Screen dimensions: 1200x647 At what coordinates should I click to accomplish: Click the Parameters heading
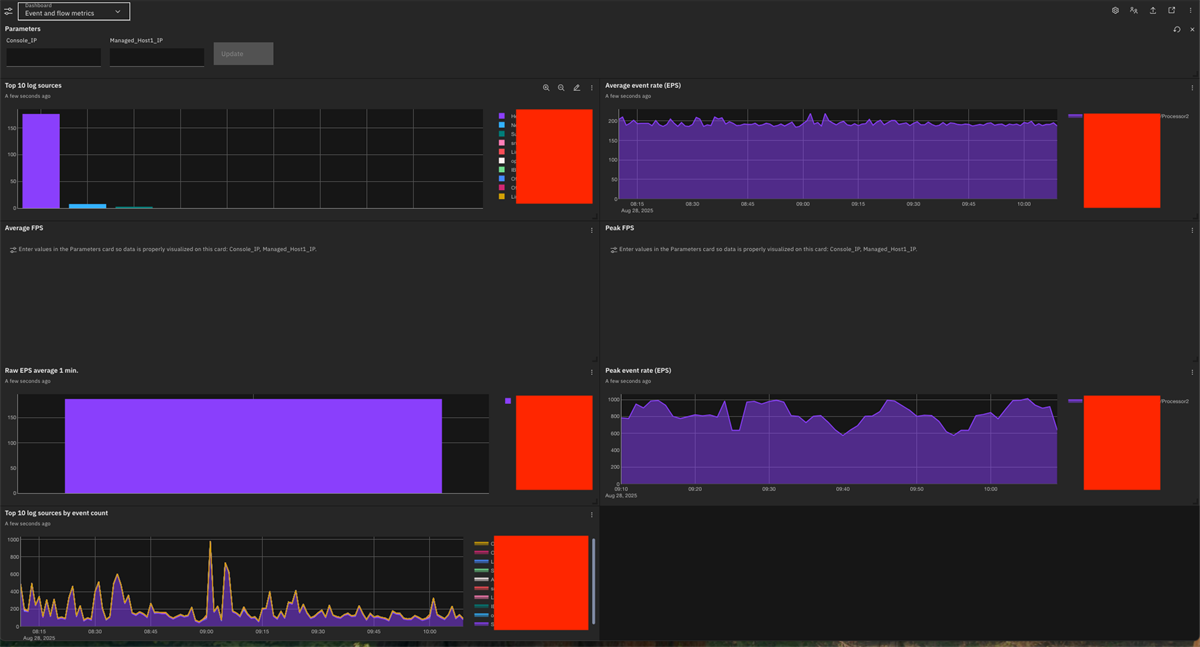(23, 29)
